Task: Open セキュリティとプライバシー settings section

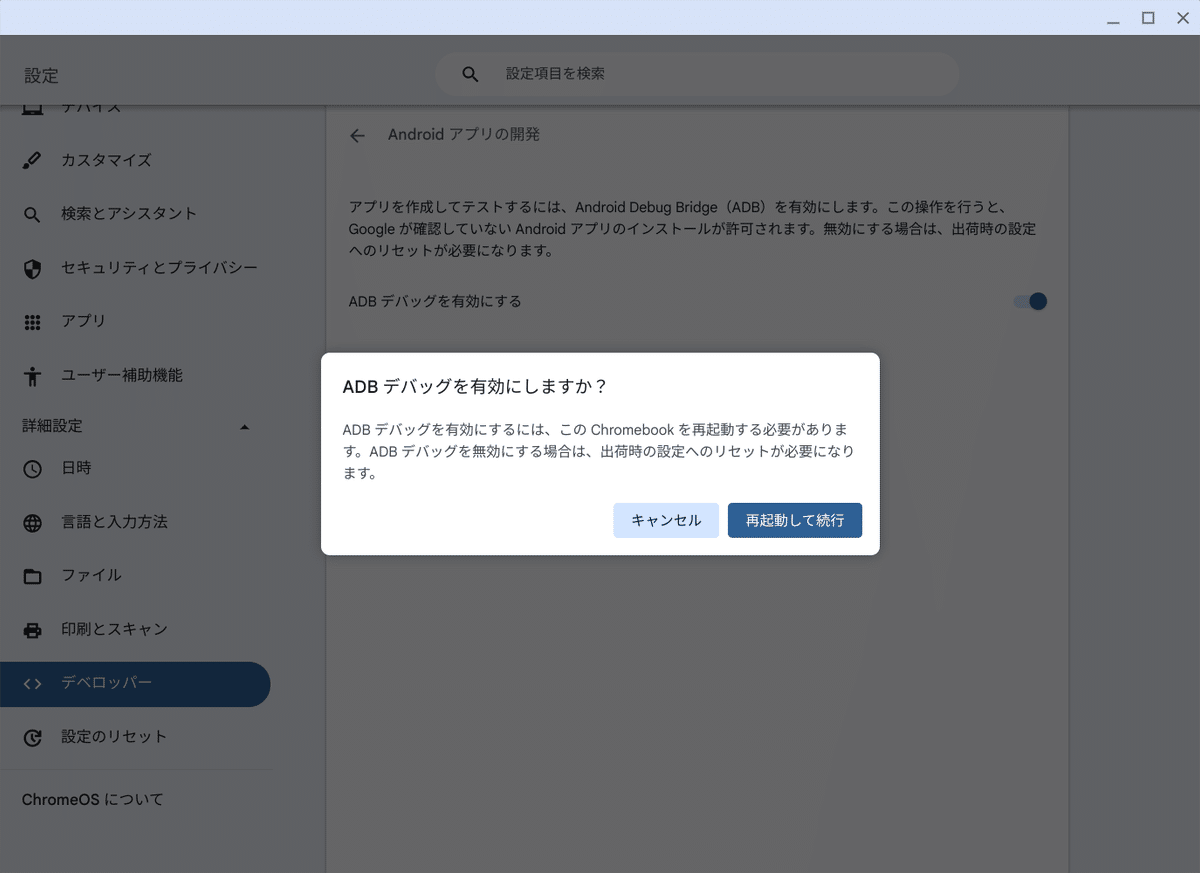Action: pyautogui.click(x=135, y=268)
